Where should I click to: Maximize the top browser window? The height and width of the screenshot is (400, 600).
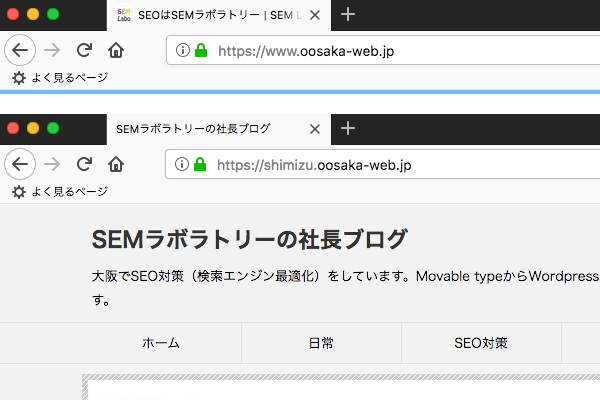[x=53, y=14]
